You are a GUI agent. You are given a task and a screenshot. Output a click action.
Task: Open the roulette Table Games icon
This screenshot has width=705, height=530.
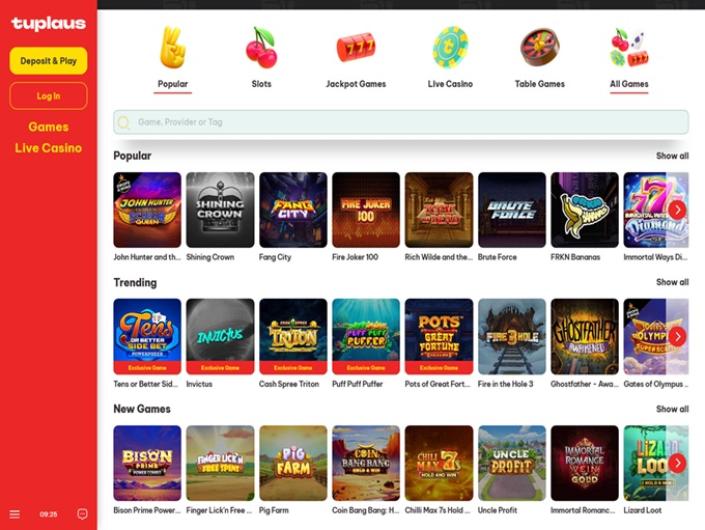(540, 47)
